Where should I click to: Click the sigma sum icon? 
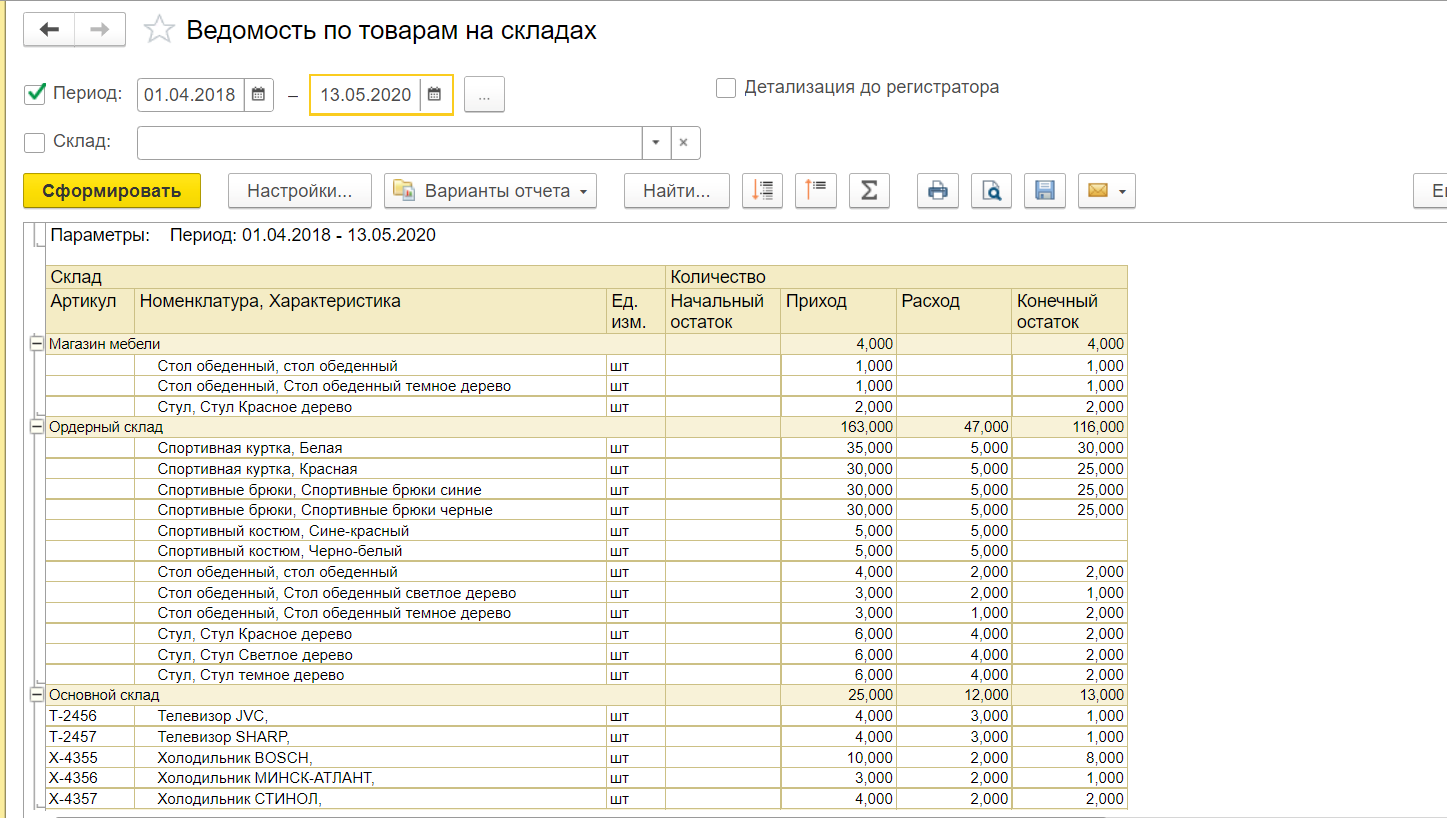pyautogui.click(x=869, y=190)
